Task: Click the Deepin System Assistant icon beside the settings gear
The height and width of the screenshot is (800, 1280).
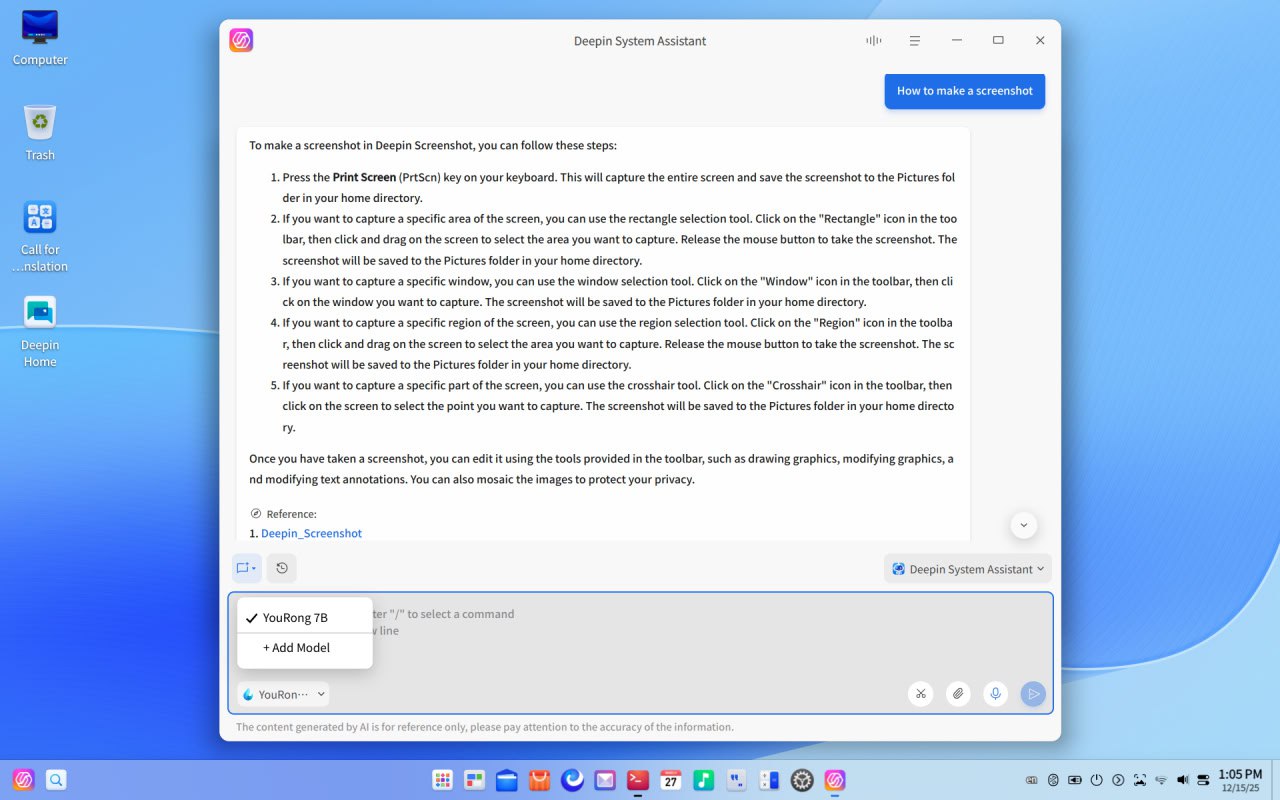Action: tap(835, 780)
